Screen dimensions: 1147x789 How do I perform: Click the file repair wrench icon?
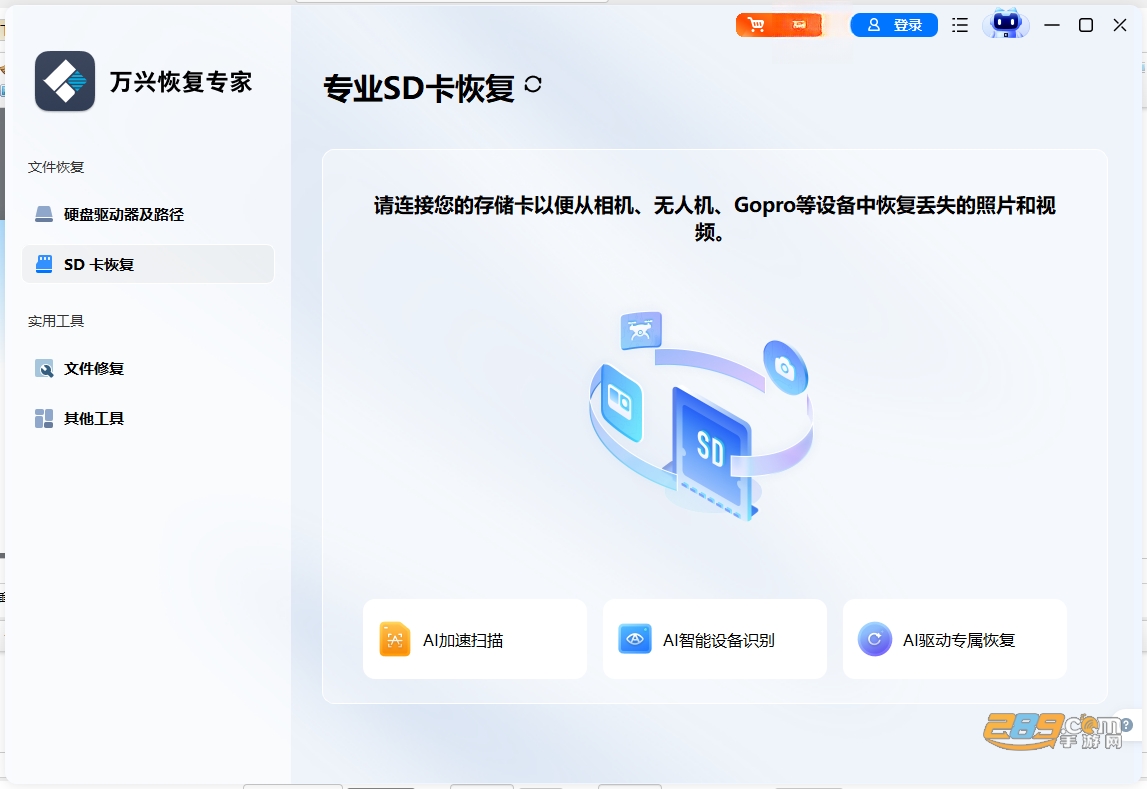pos(44,369)
